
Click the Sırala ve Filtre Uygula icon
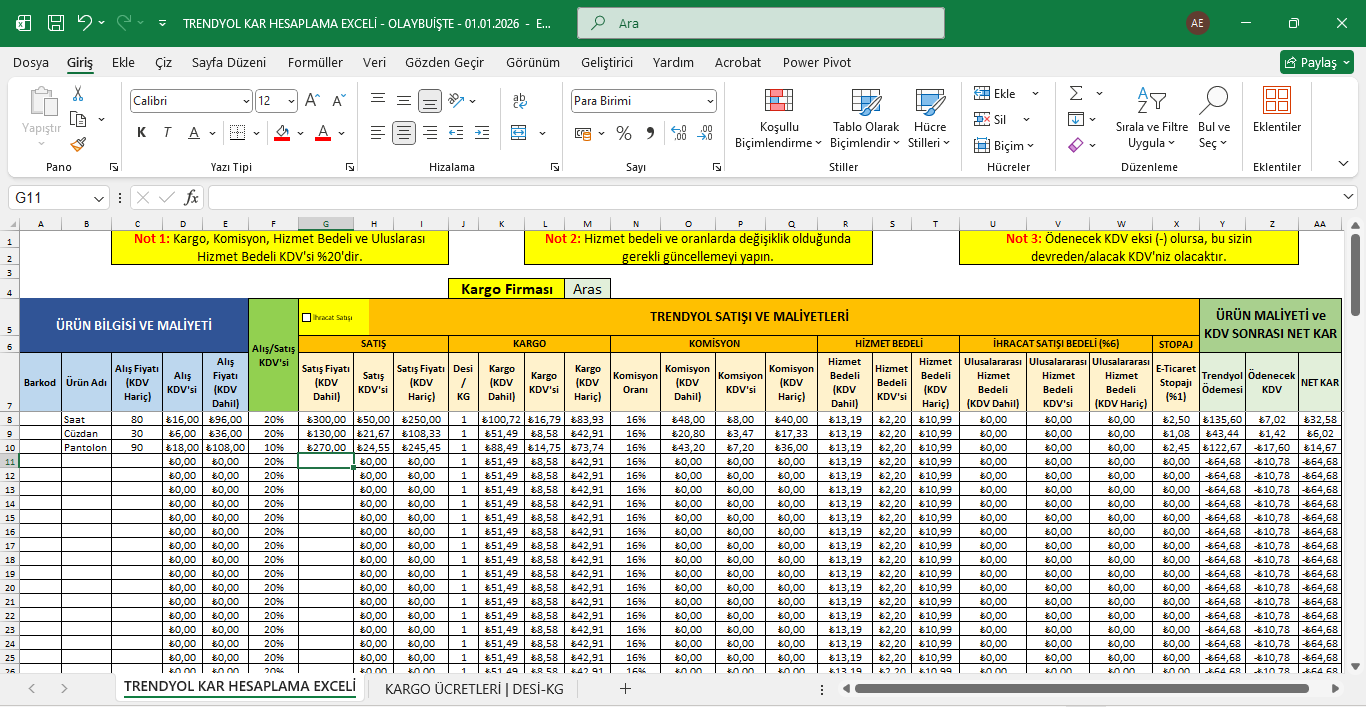[1151, 101]
